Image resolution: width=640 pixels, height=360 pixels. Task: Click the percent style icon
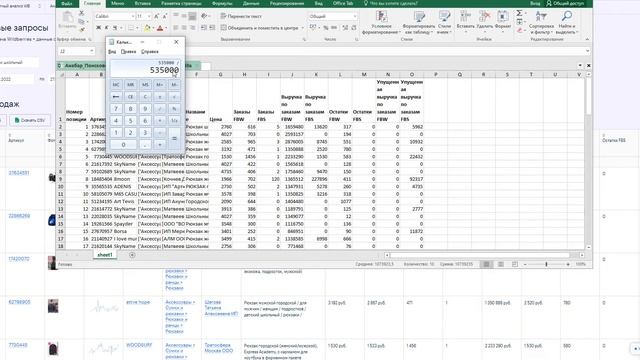[x=326, y=28]
